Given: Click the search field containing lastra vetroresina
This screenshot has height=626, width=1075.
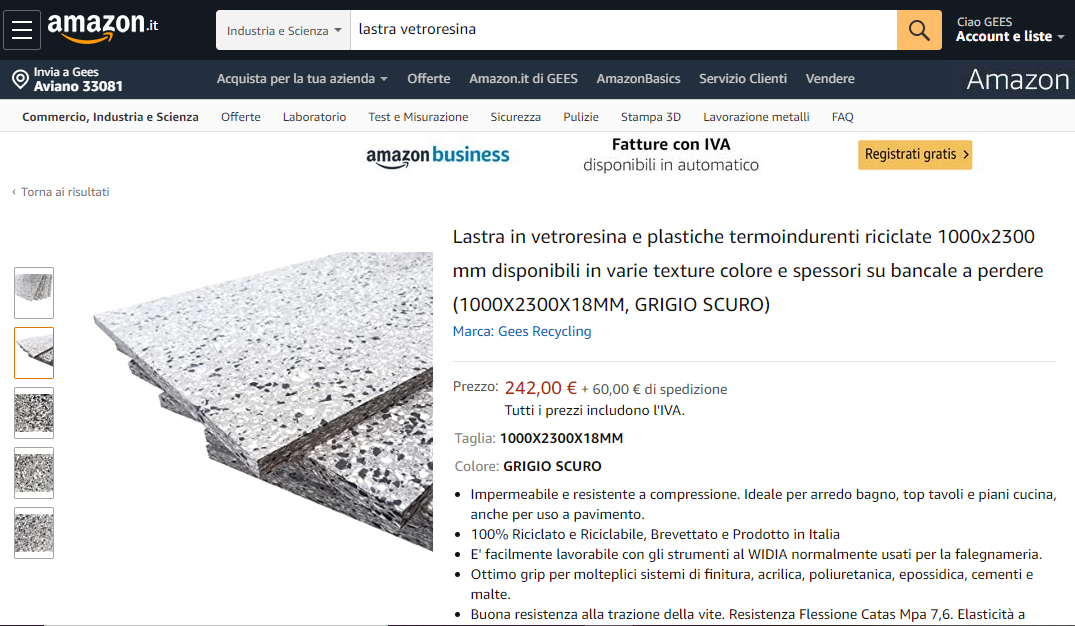Looking at the screenshot, I should [623, 30].
